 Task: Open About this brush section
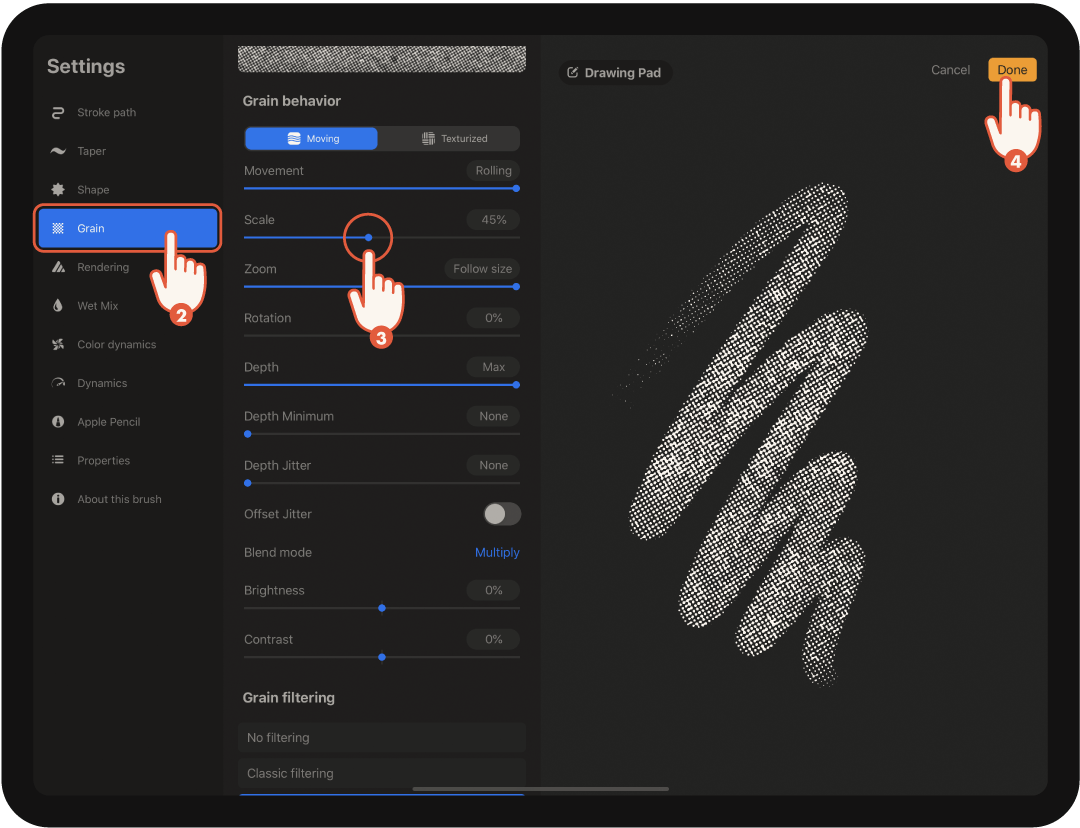118,499
